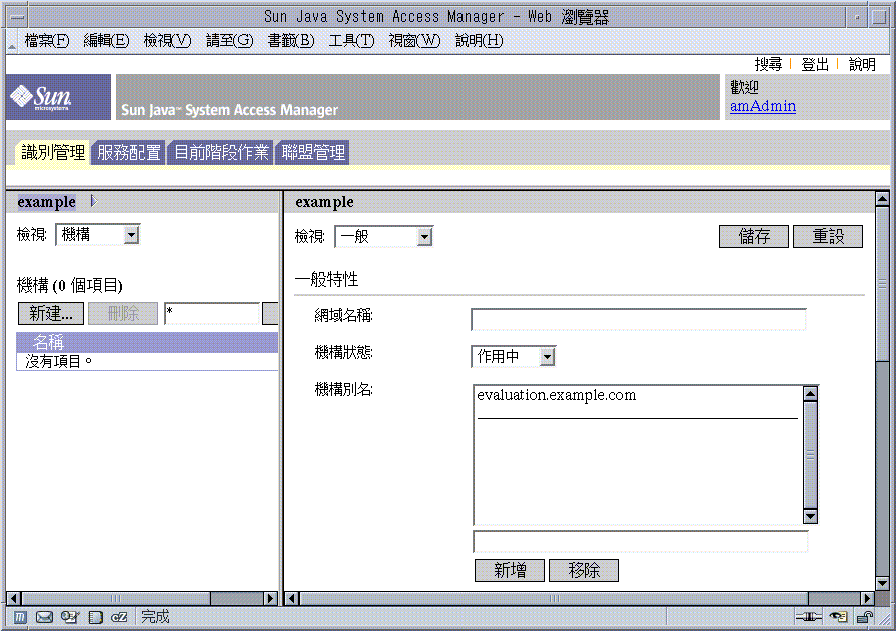
Task: Open the 說明(H) menu
Action: coord(479,41)
